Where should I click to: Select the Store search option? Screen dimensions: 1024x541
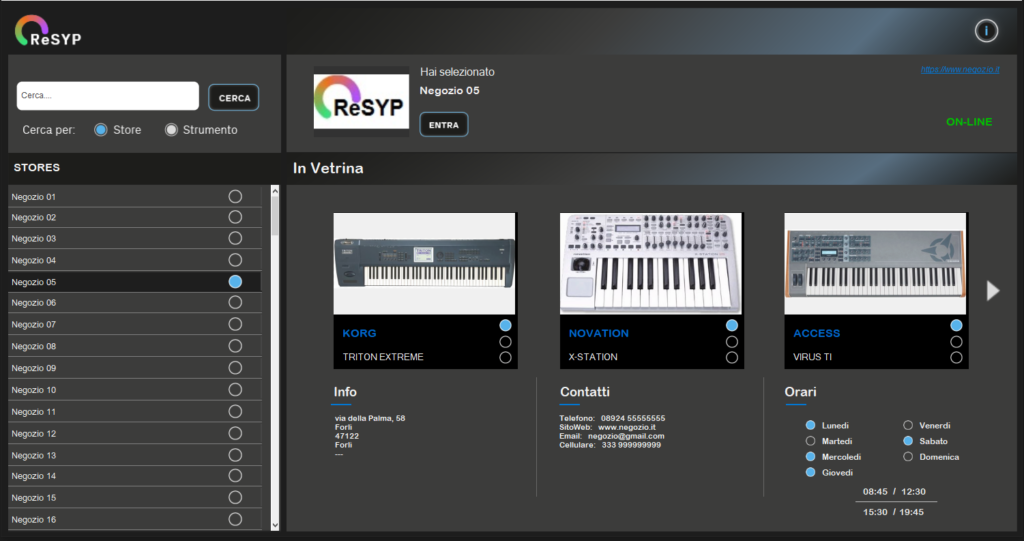click(101, 130)
